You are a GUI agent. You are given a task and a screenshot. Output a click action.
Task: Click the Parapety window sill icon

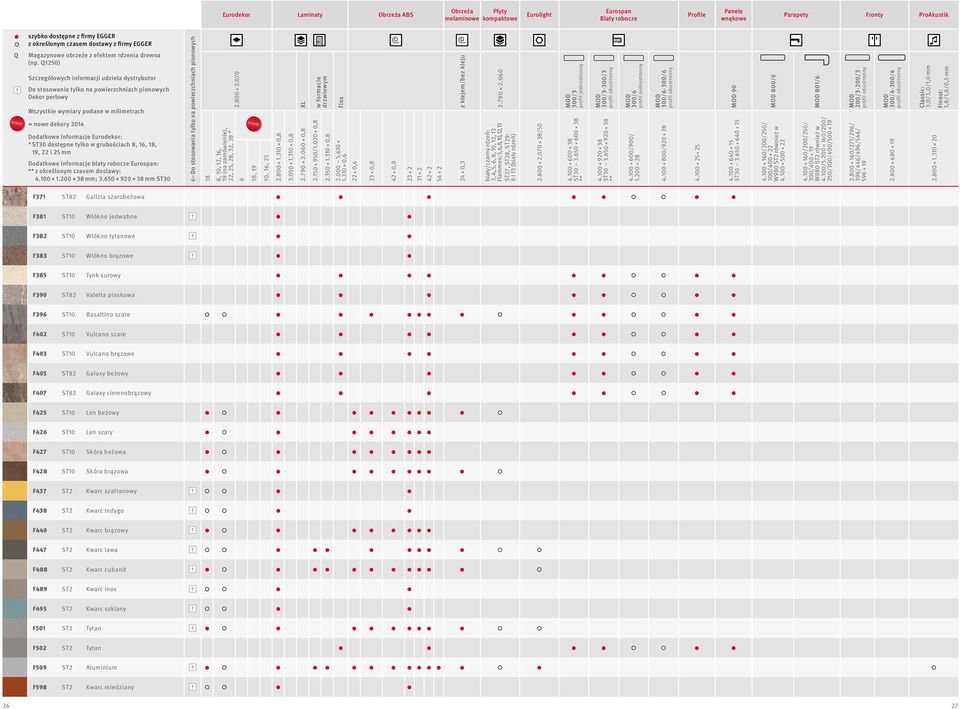point(796,40)
